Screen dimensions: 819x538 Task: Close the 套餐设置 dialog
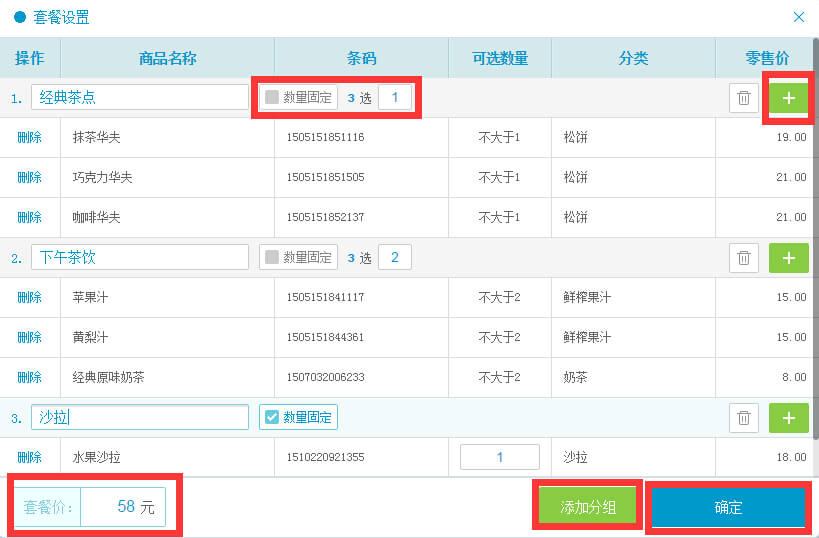(x=798, y=17)
